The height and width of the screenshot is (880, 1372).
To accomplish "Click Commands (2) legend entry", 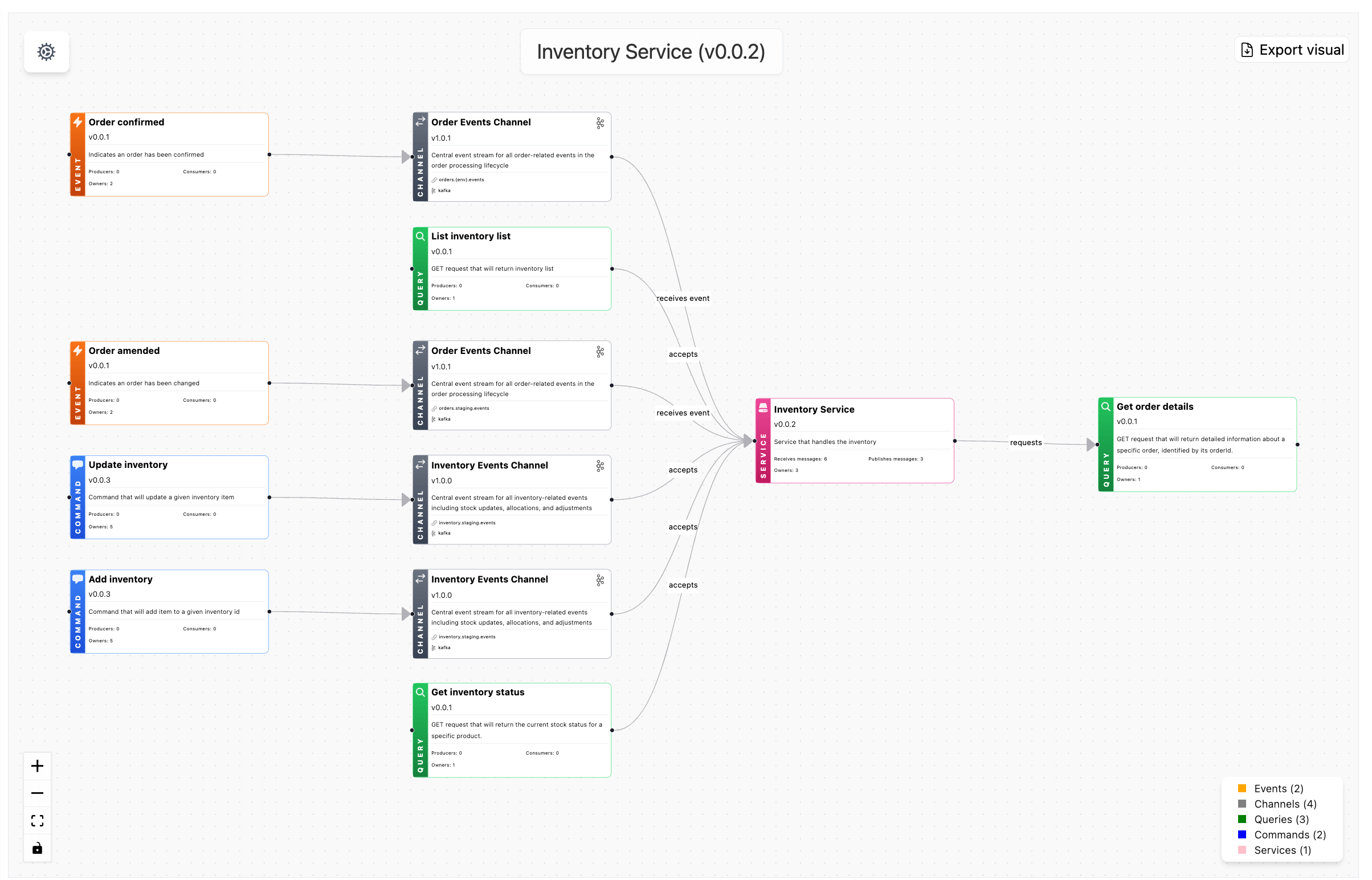I will point(1290,836).
